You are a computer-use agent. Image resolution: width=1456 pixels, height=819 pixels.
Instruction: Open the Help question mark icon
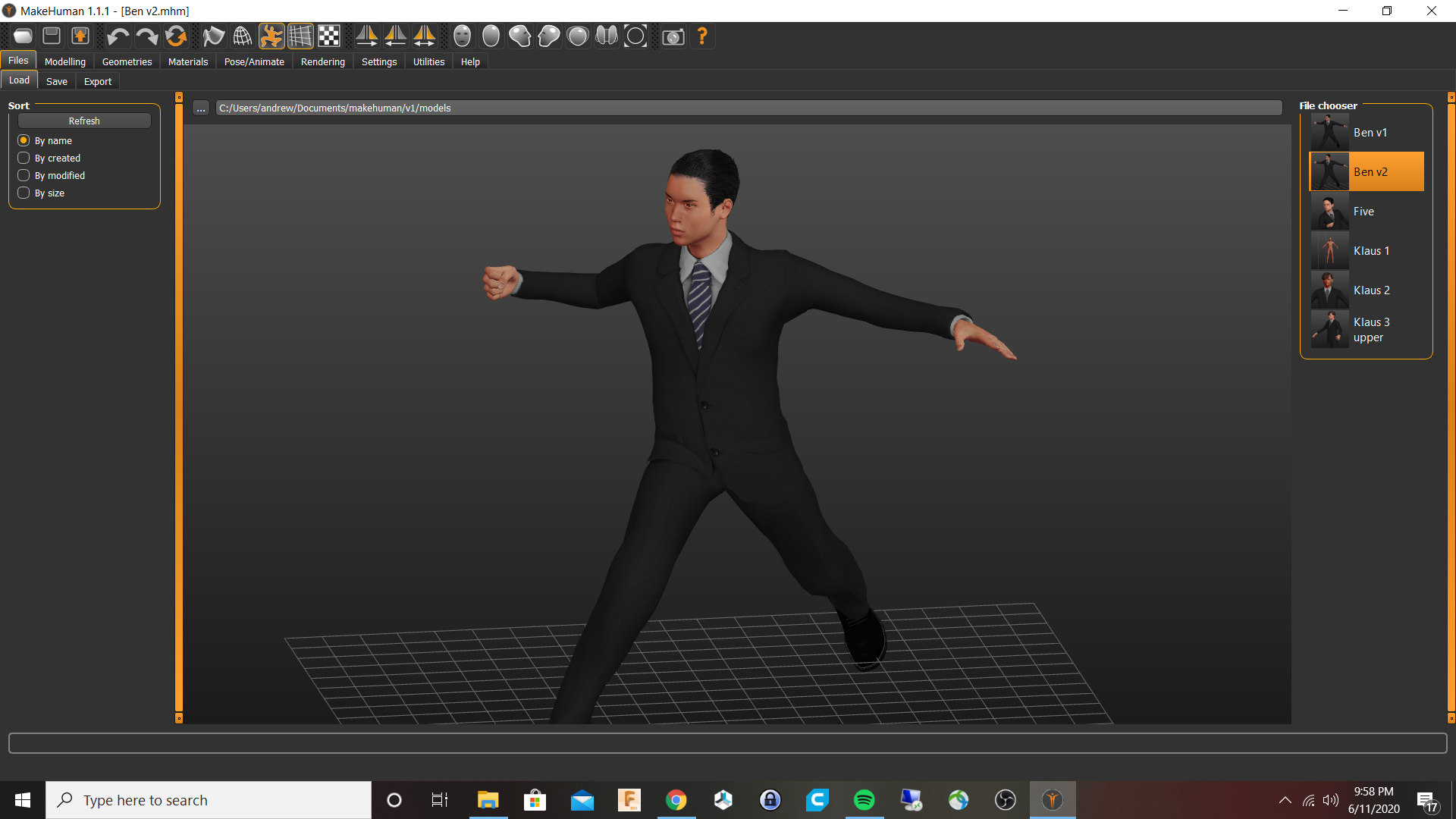(x=701, y=36)
